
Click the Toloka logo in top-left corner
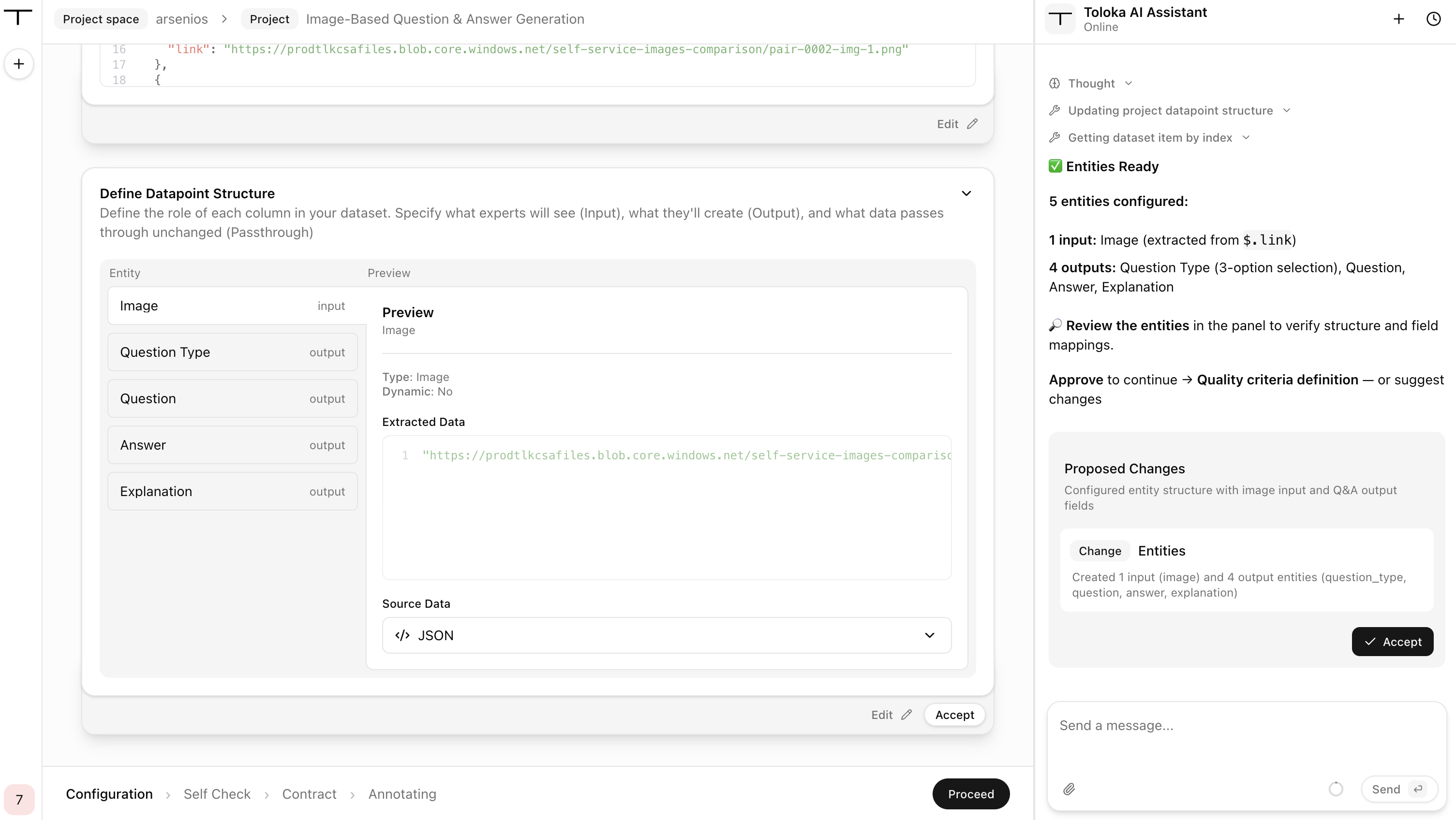(18, 17)
